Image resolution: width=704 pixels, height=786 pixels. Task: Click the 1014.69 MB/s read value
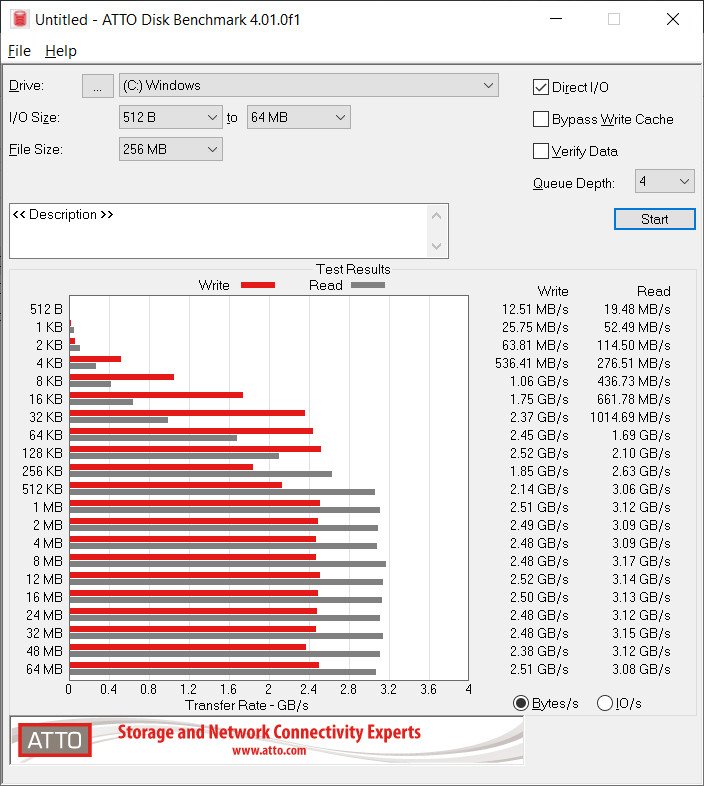[630, 418]
